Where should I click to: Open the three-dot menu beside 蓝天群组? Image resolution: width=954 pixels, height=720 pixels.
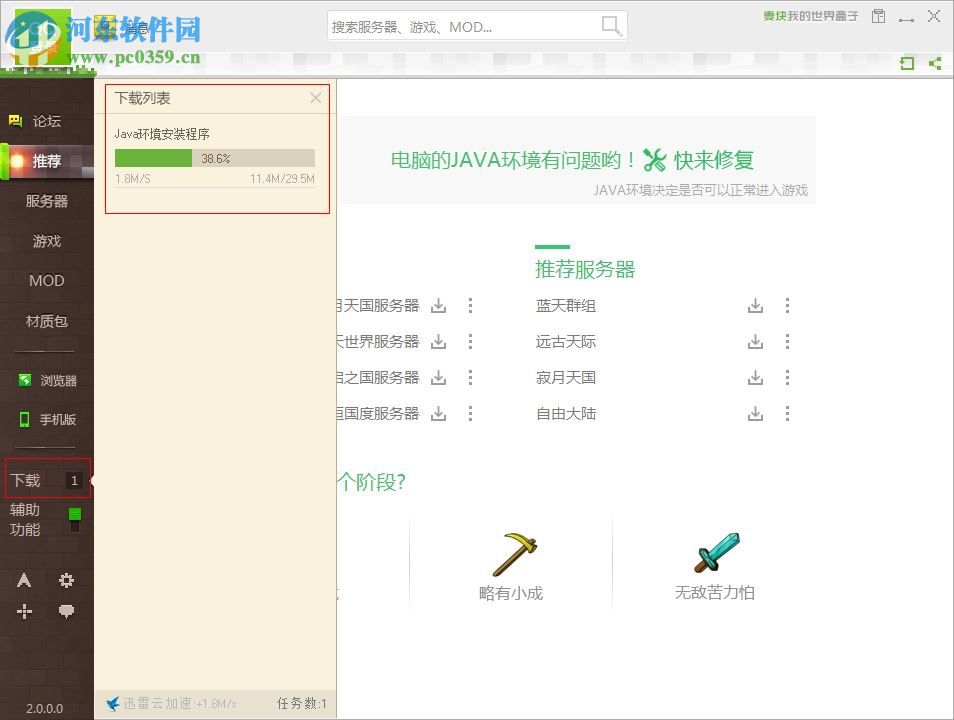coord(787,305)
